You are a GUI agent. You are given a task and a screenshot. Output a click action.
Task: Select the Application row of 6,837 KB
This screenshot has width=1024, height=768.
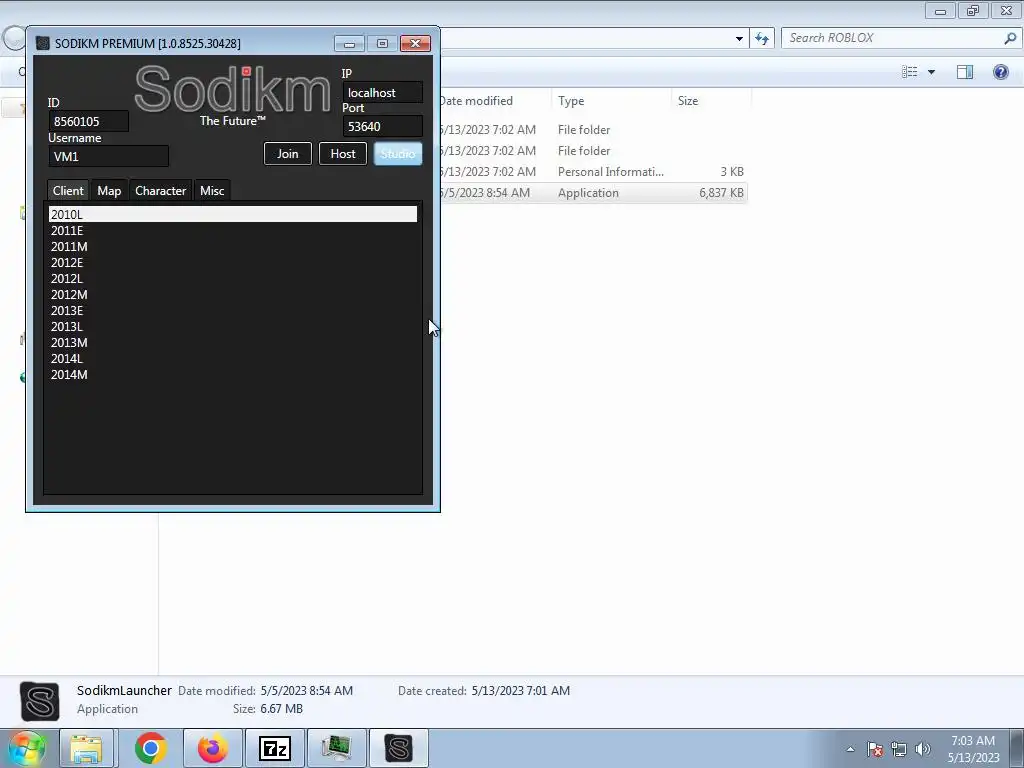(593, 193)
